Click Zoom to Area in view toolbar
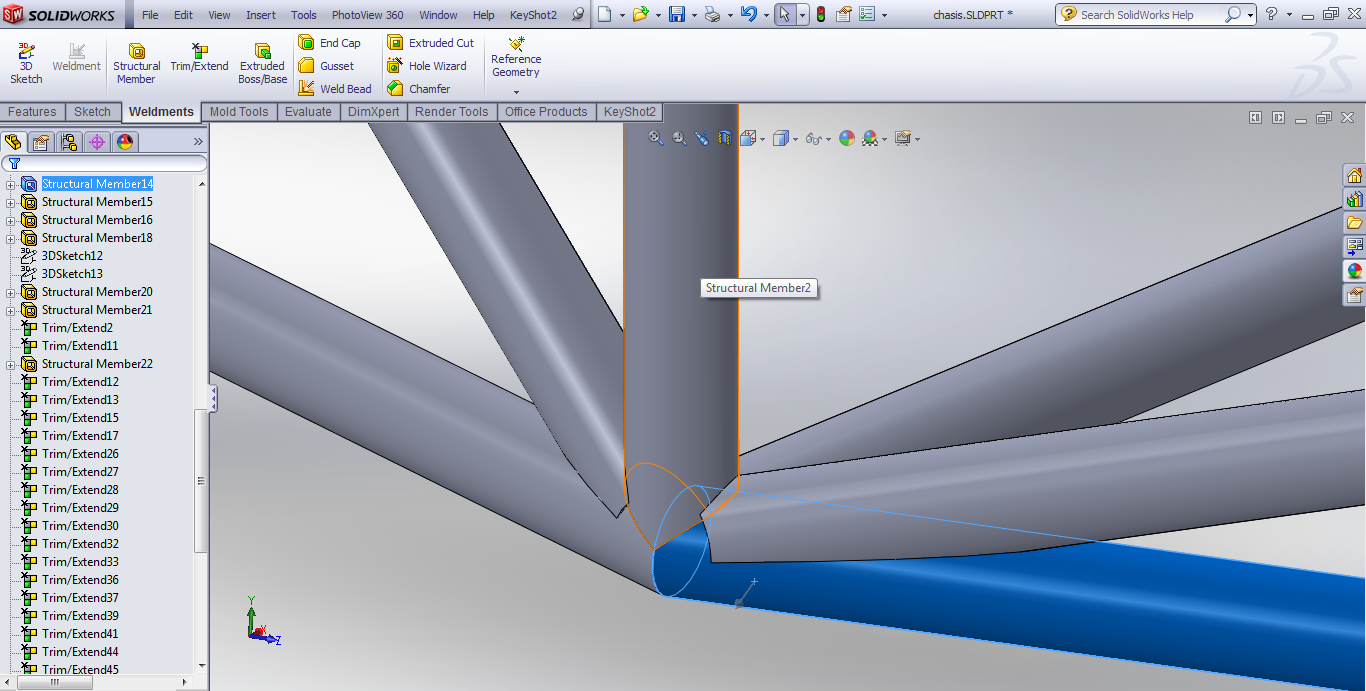 680,138
